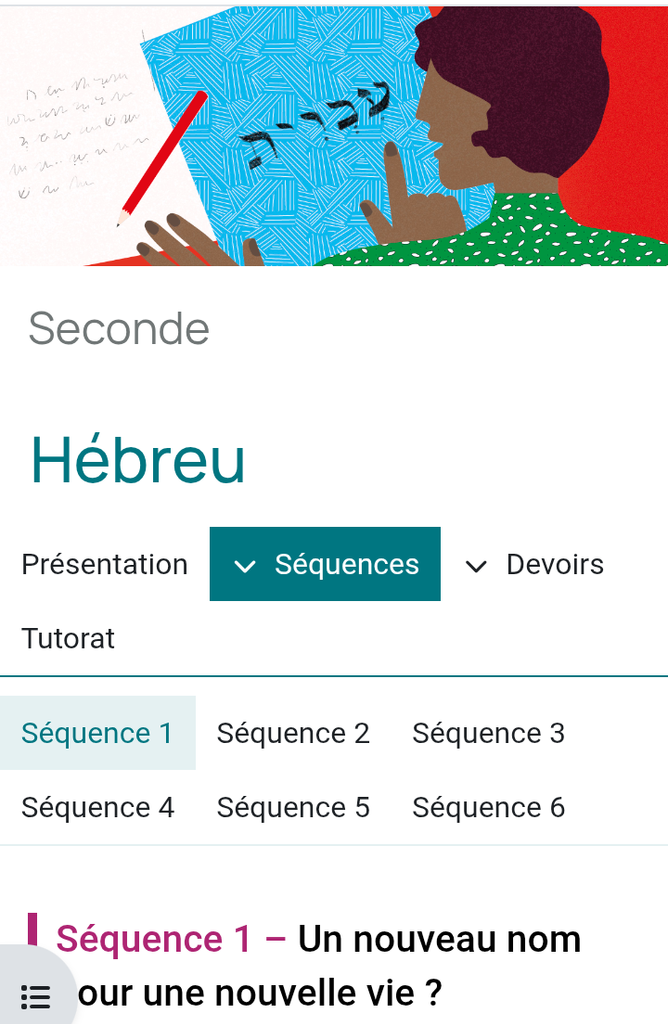Select the Séquence 1 sub-tab
This screenshot has width=668, height=1024.
(x=97, y=733)
